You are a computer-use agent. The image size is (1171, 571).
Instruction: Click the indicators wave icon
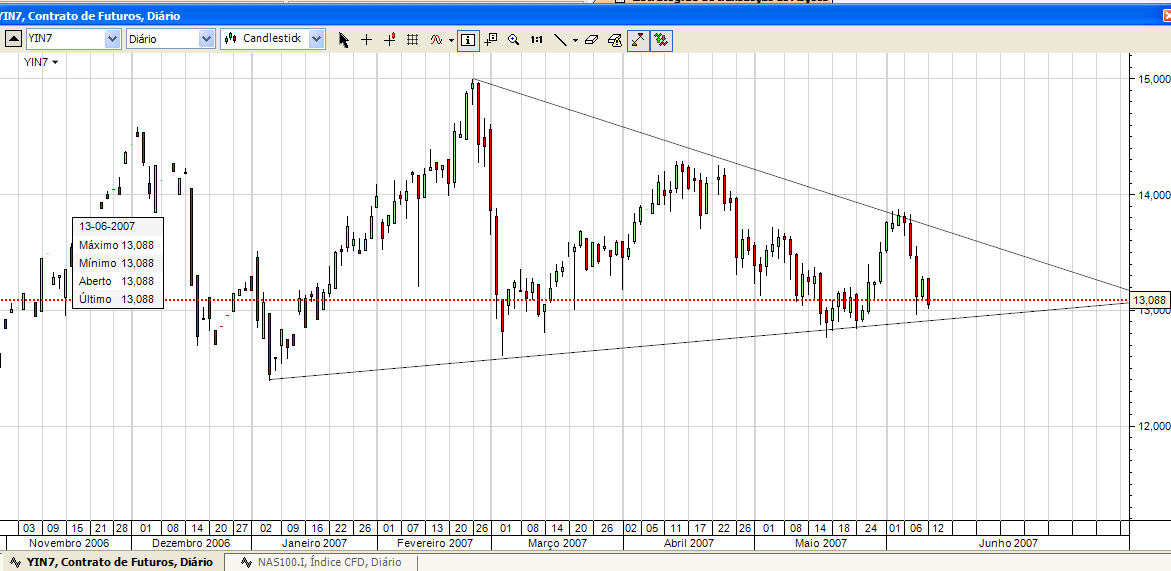[x=437, y=40]
